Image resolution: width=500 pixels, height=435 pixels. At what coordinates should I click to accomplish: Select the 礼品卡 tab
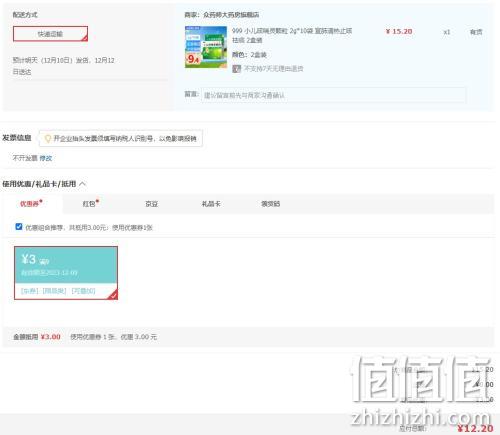[x=211, y=204]
